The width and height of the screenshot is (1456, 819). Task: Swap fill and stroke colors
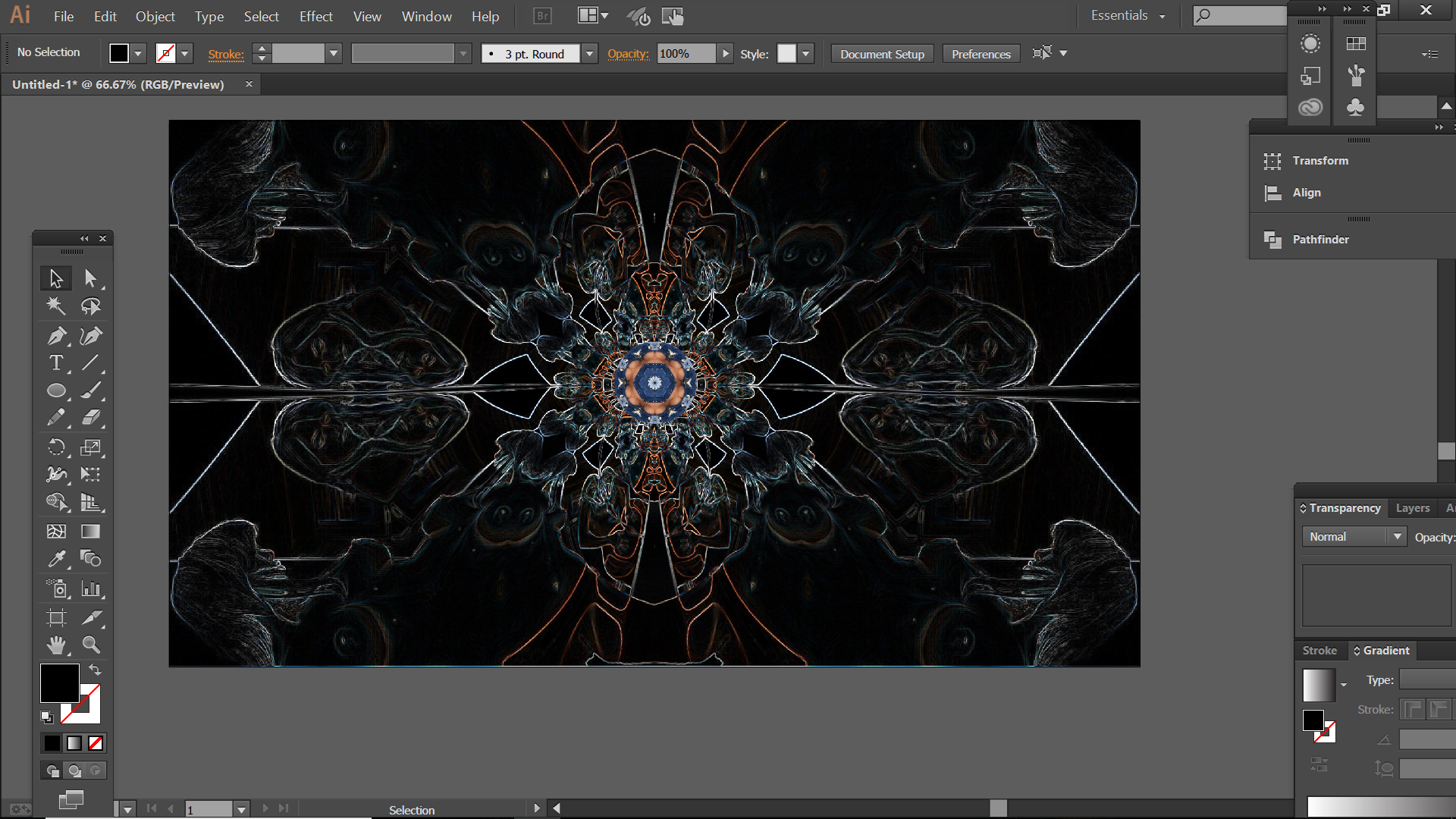click(x=95, y=670)
